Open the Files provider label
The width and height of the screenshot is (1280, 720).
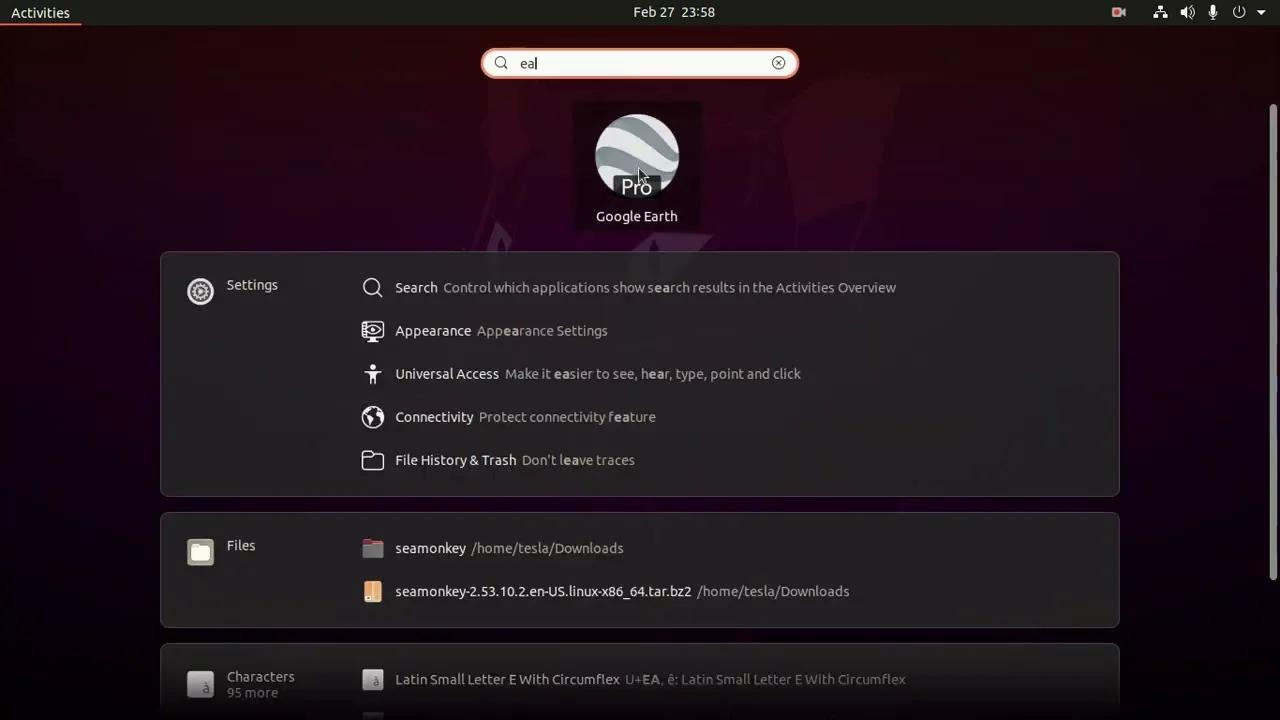coord(241,546)
